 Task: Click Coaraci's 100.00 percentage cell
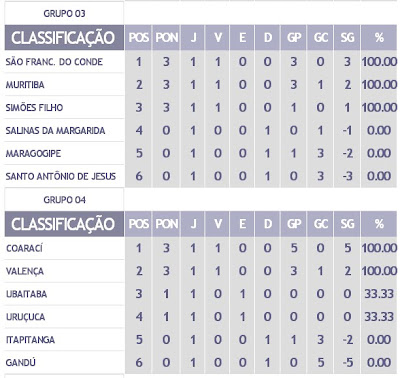click(x=379, y=248)
